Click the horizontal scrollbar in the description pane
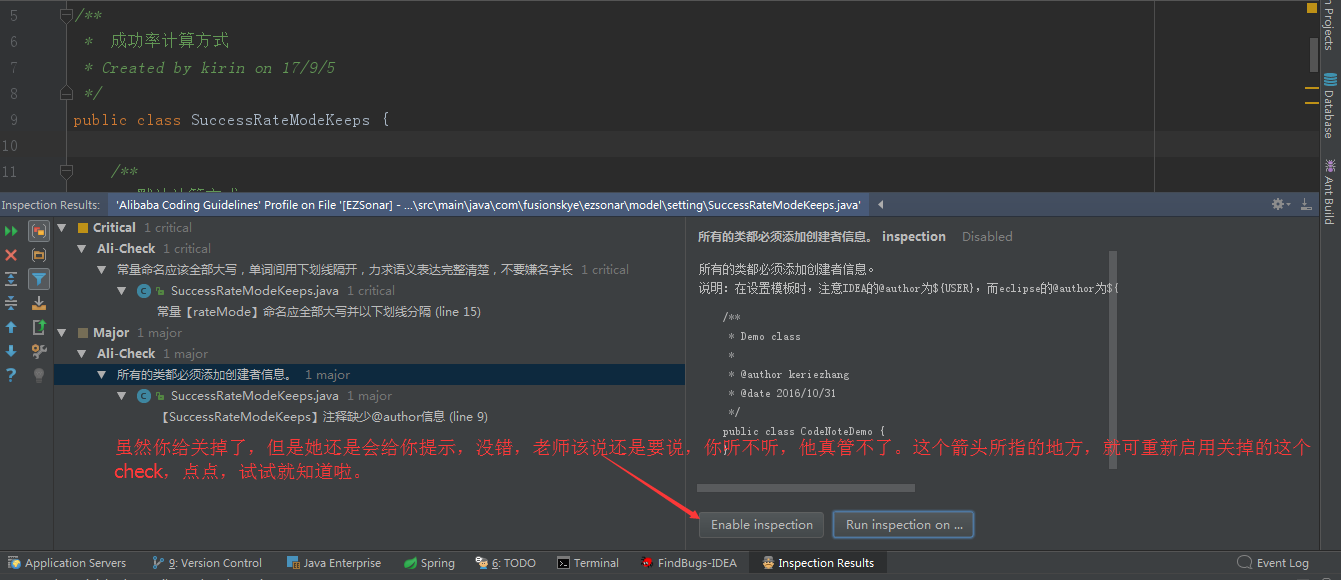The height and width of the screenshot is (580, 1341). (x=806, y=488)
